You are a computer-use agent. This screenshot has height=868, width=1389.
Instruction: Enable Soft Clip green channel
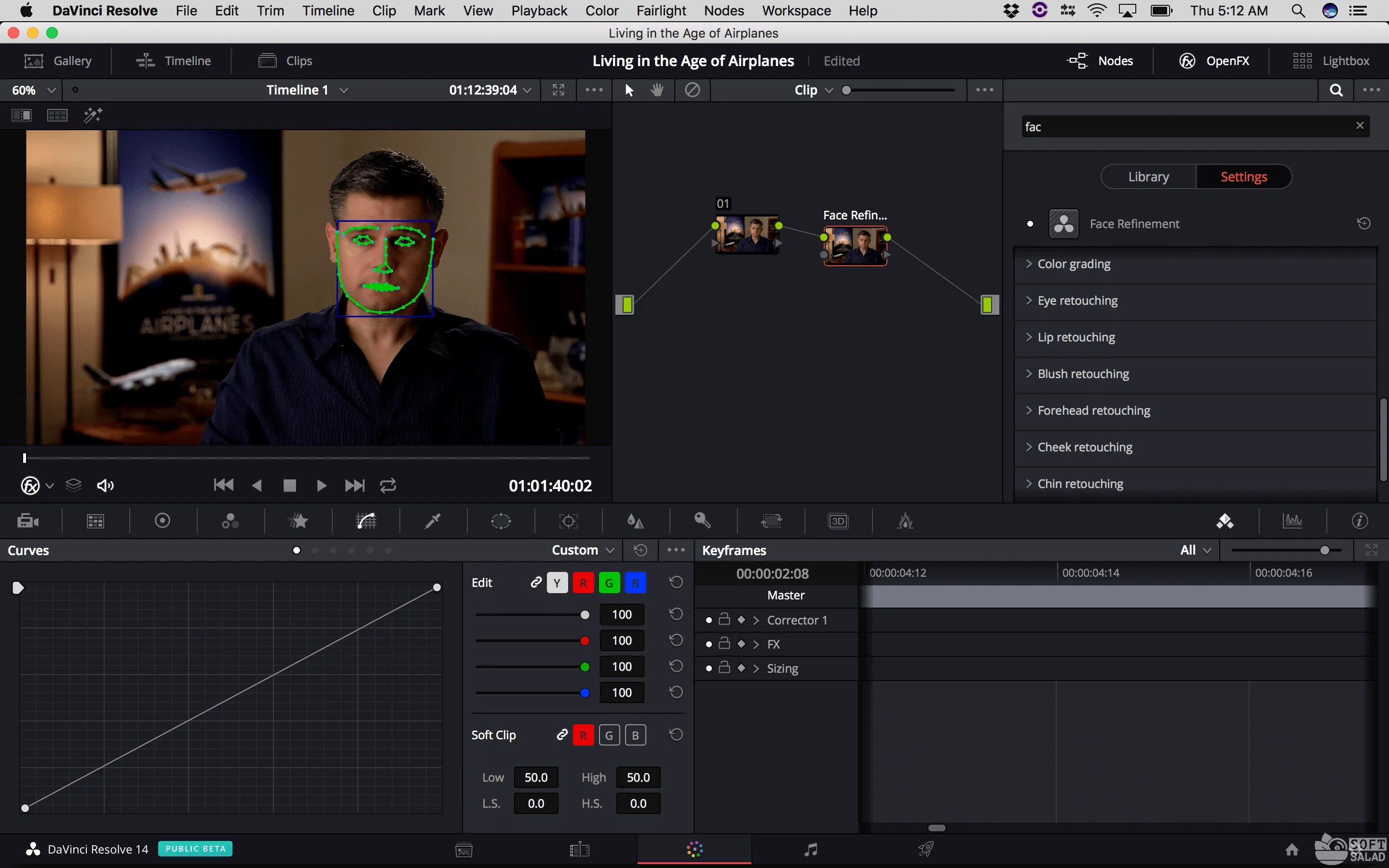click(609, 735)
